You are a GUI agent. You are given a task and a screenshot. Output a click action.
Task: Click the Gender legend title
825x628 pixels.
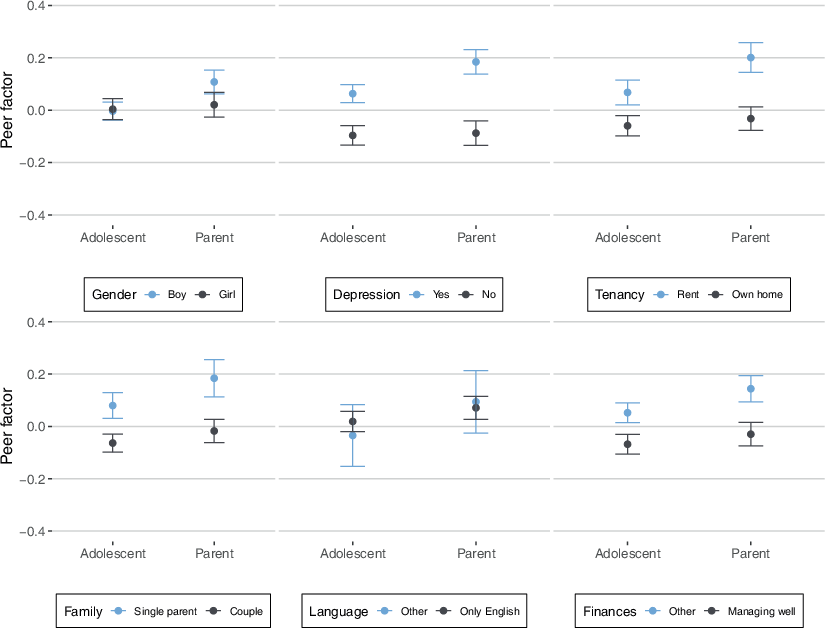114,295
